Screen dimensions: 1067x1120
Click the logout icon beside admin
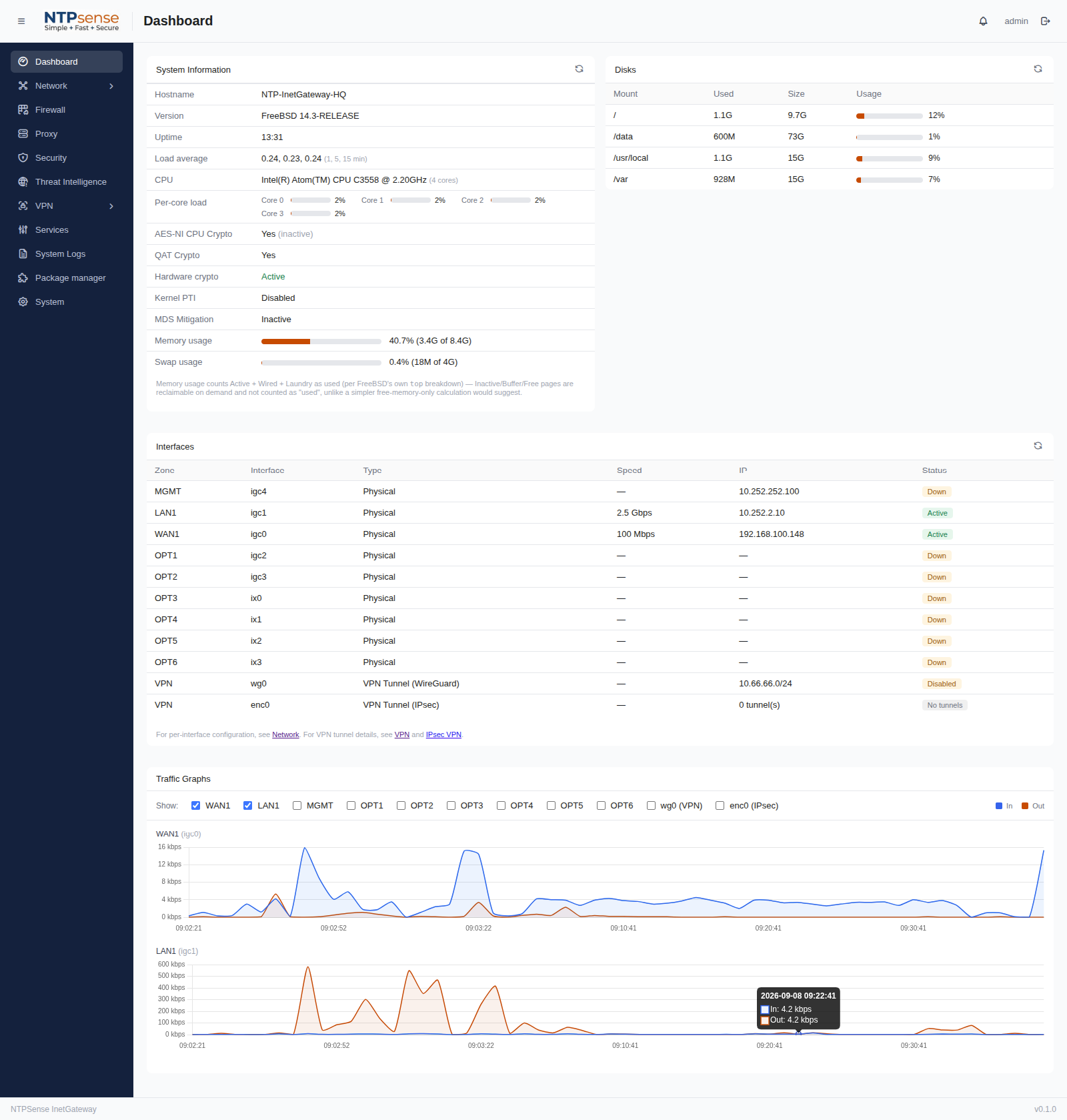1046,21
